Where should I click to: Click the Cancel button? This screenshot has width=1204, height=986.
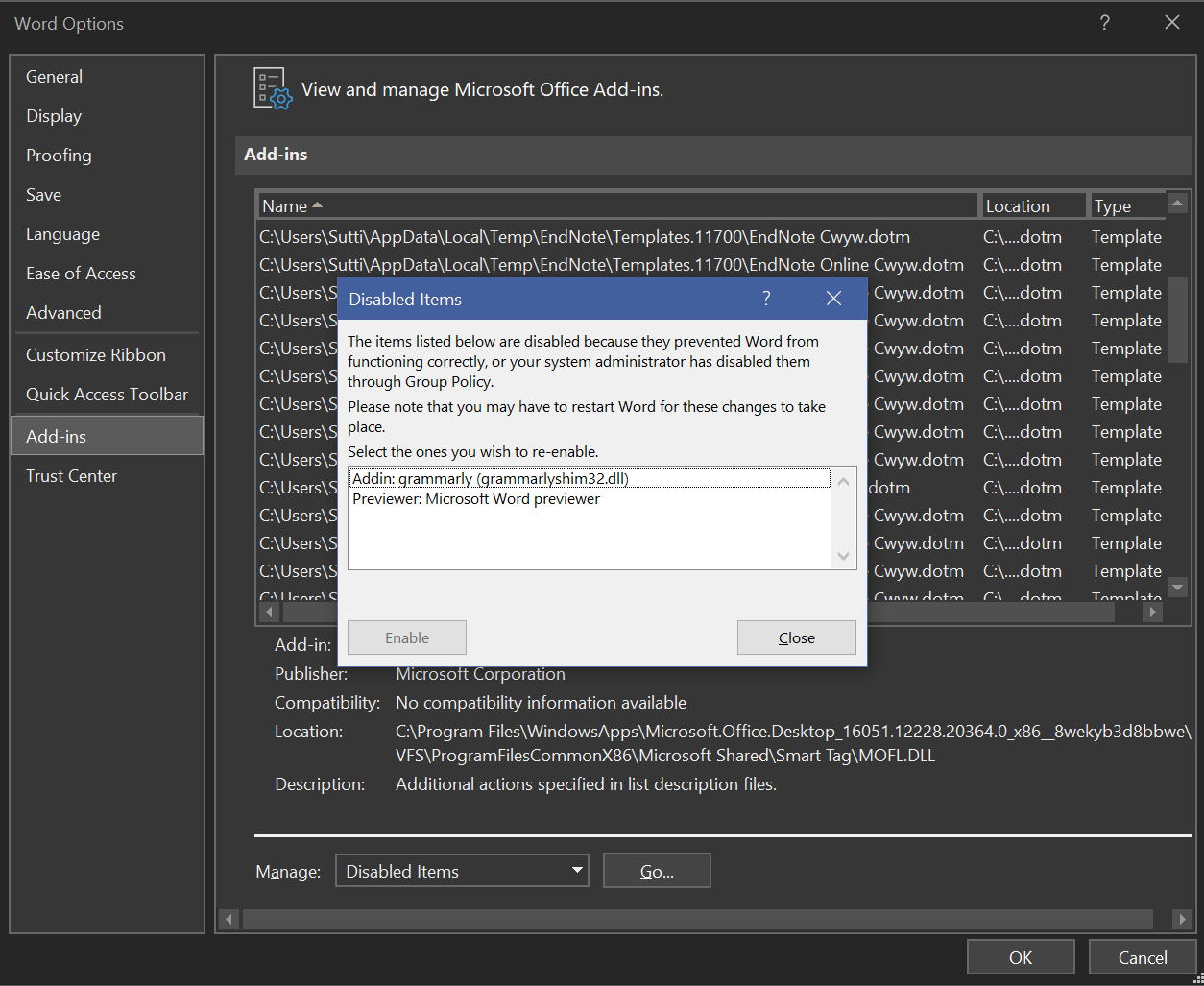pos(1143,957)
